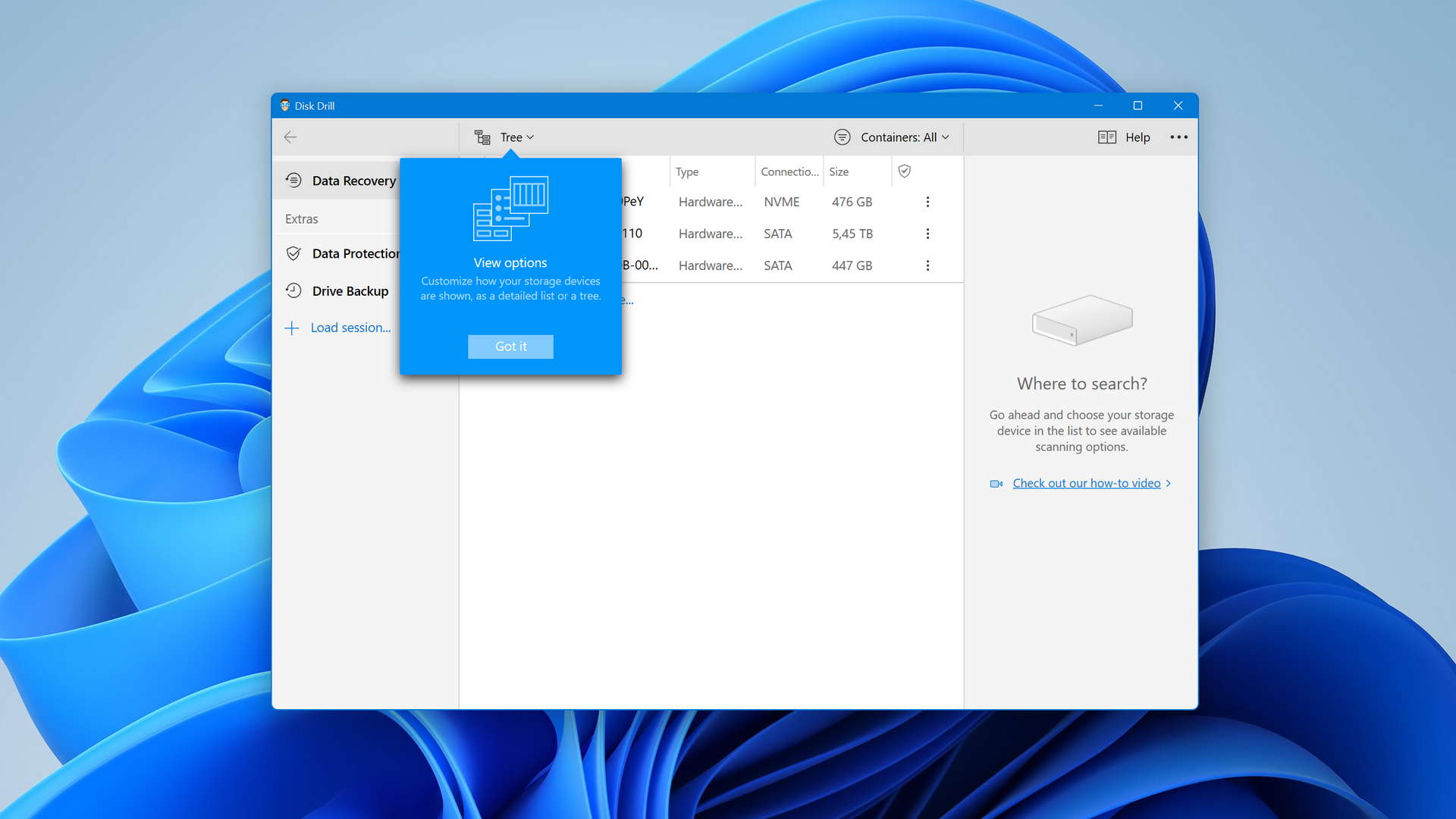Viewport: 1456px width, 819px height.
Task: Dismiss the View options tip with Got it
Action: pyautogui.click(x=510, y=347)
